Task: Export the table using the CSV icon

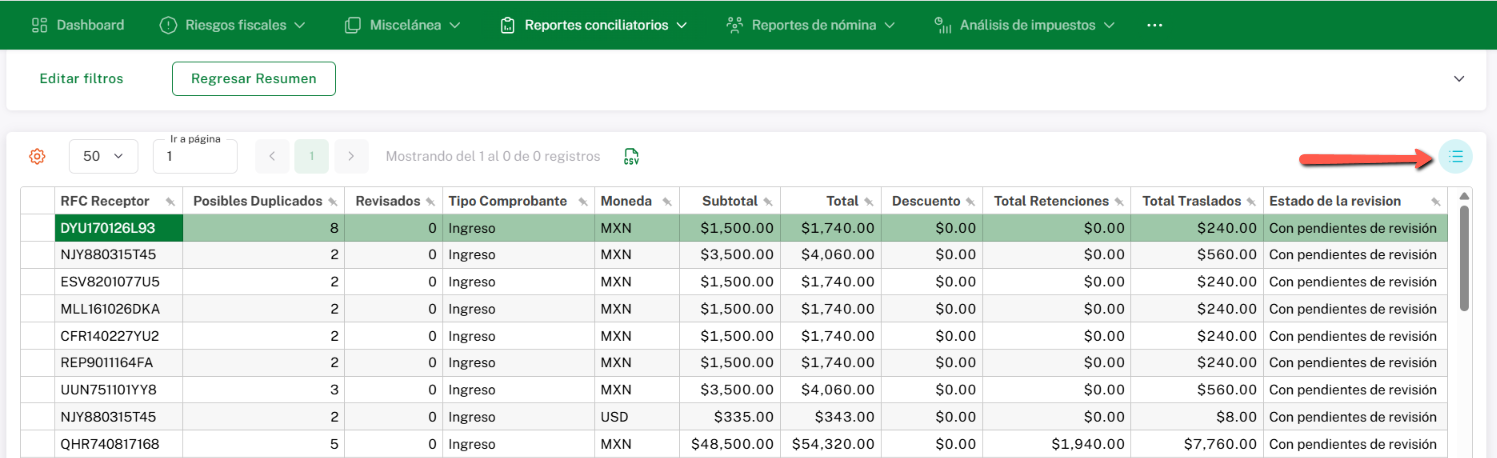Action: pos(631,156)
